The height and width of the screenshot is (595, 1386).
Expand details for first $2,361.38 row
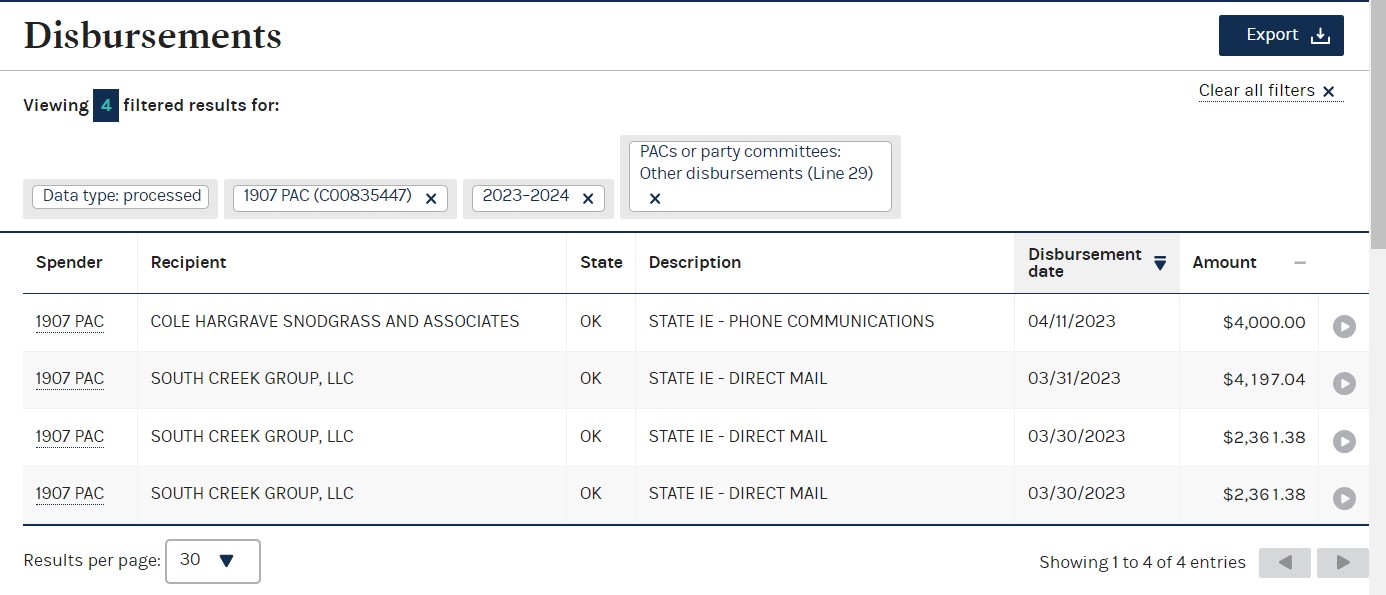tap(1344, 441)
